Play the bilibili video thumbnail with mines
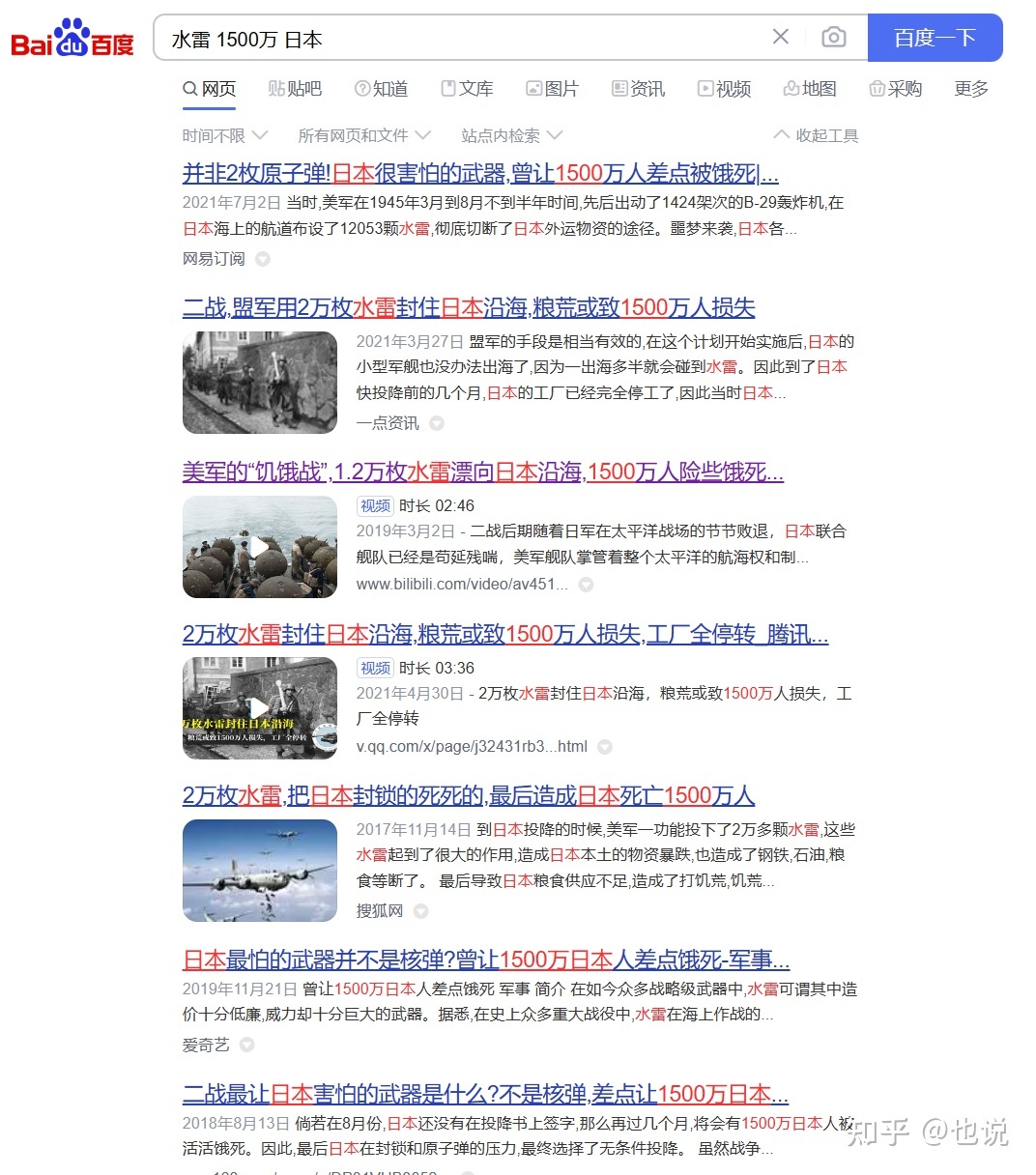 [x=260, y=547]
